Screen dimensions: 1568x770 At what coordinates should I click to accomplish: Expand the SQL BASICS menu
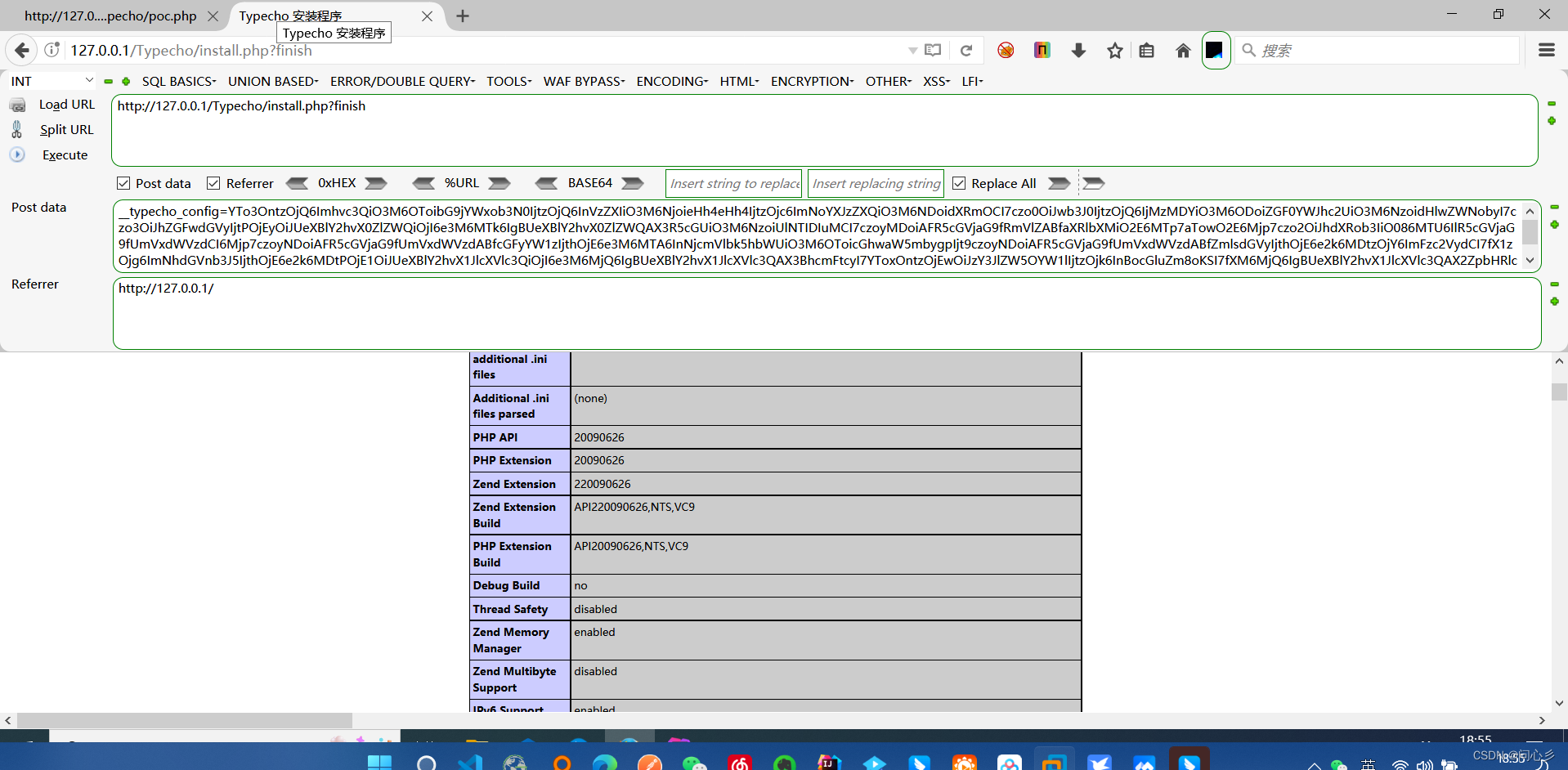point(178,81)
